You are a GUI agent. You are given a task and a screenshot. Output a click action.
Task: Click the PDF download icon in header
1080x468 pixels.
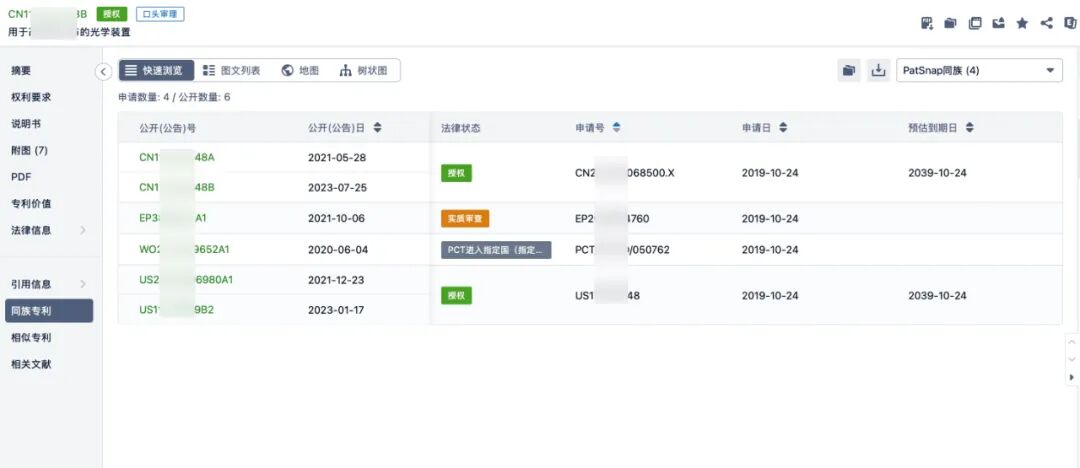tap(927, 23)
